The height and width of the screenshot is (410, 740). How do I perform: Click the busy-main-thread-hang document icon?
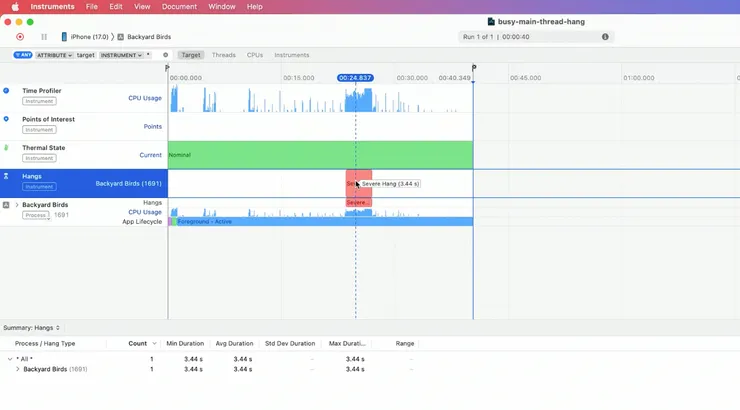point(491,22)
